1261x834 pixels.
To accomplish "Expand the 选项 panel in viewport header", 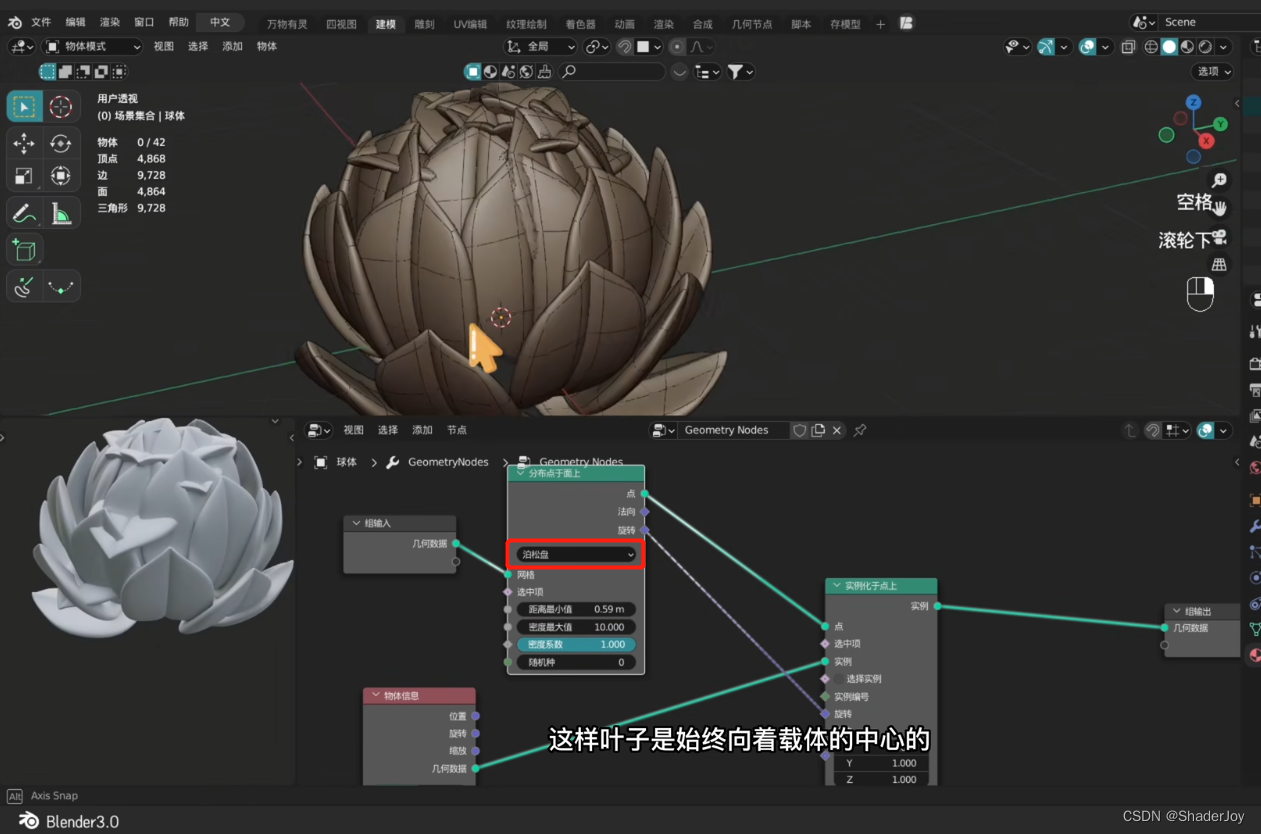I will pyautogui.click(x=1211, y=71).
